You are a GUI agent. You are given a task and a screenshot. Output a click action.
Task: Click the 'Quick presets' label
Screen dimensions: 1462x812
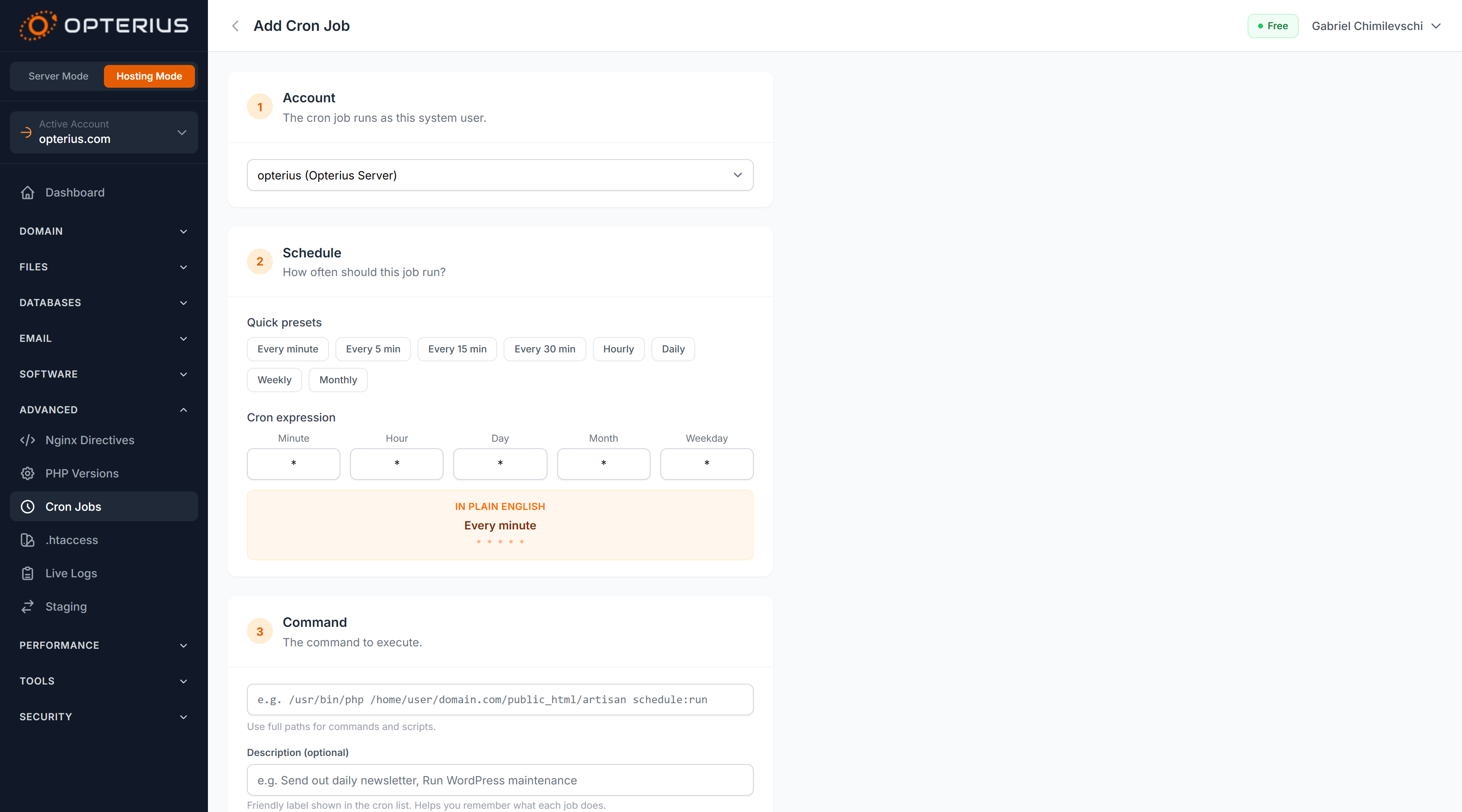point(284,322)
